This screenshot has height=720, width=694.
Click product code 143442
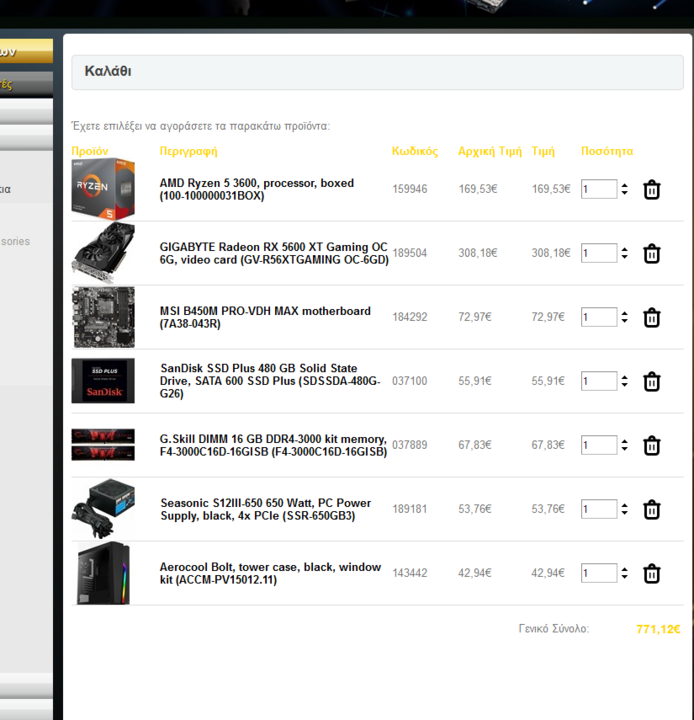pos(410,573)
